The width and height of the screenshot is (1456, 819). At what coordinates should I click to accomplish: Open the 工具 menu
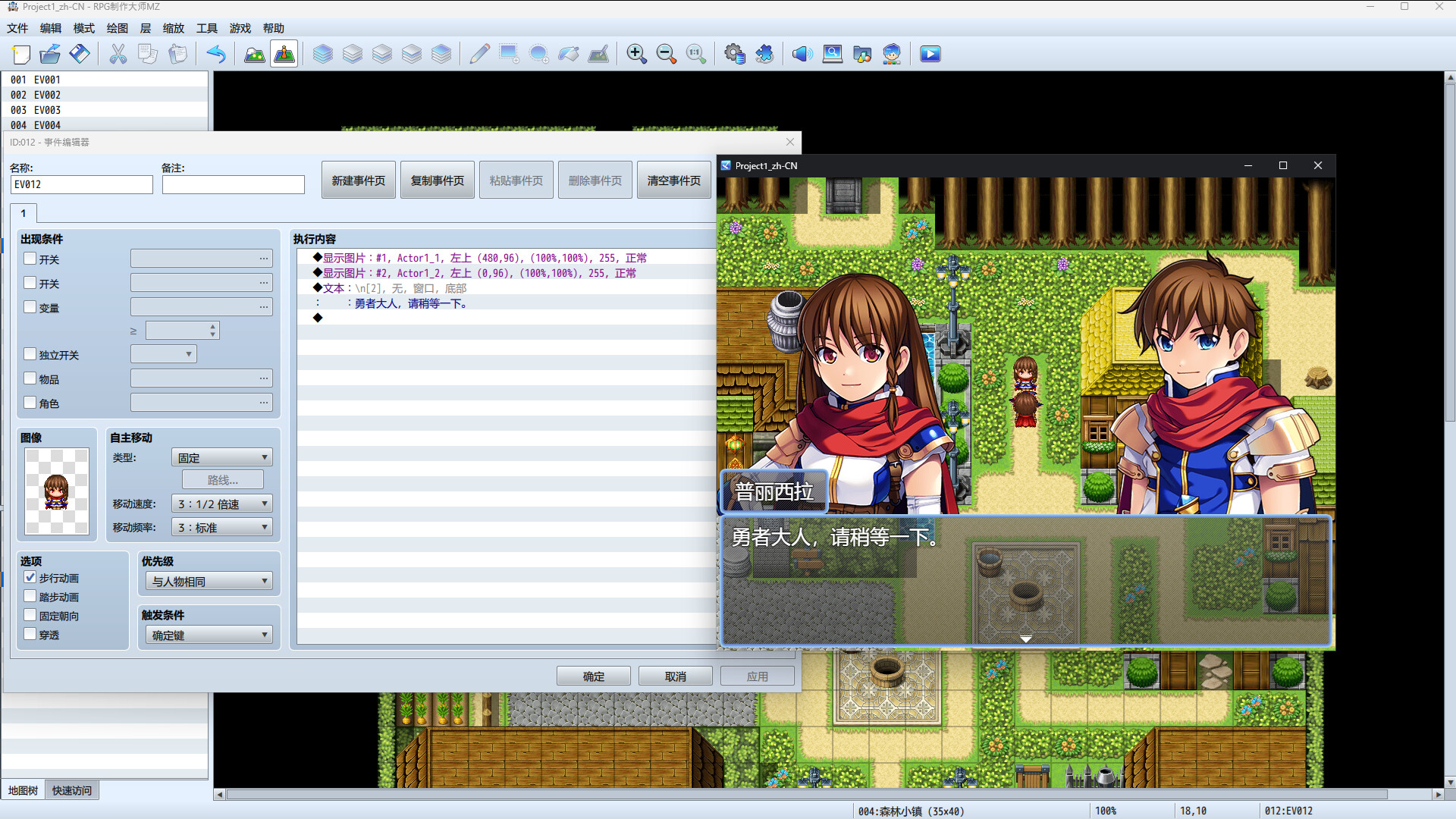pos(206,28)
